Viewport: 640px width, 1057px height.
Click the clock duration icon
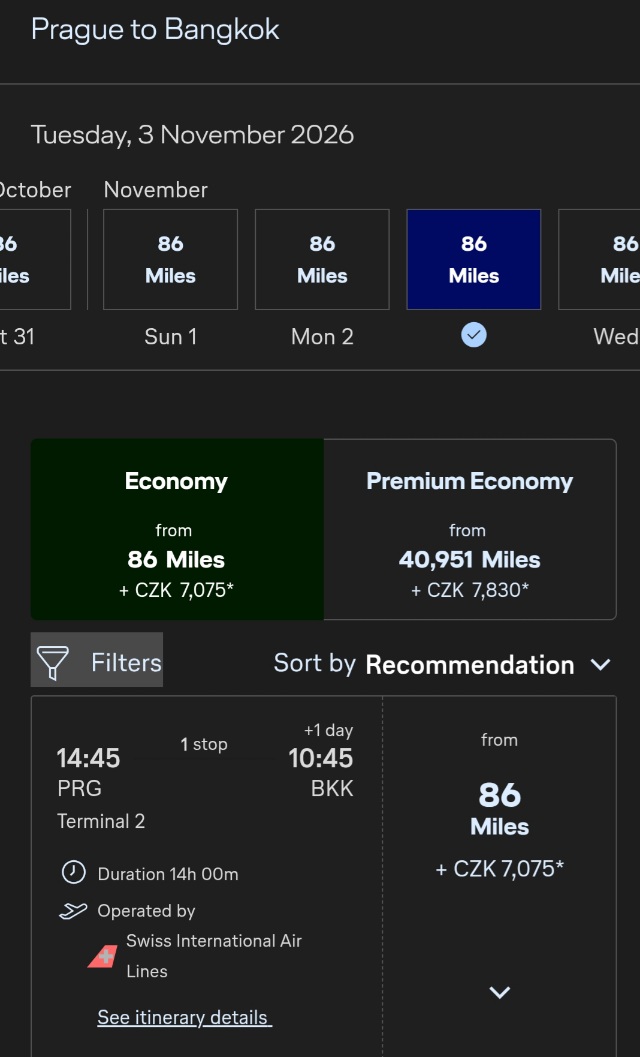click(x=74, y=872)
